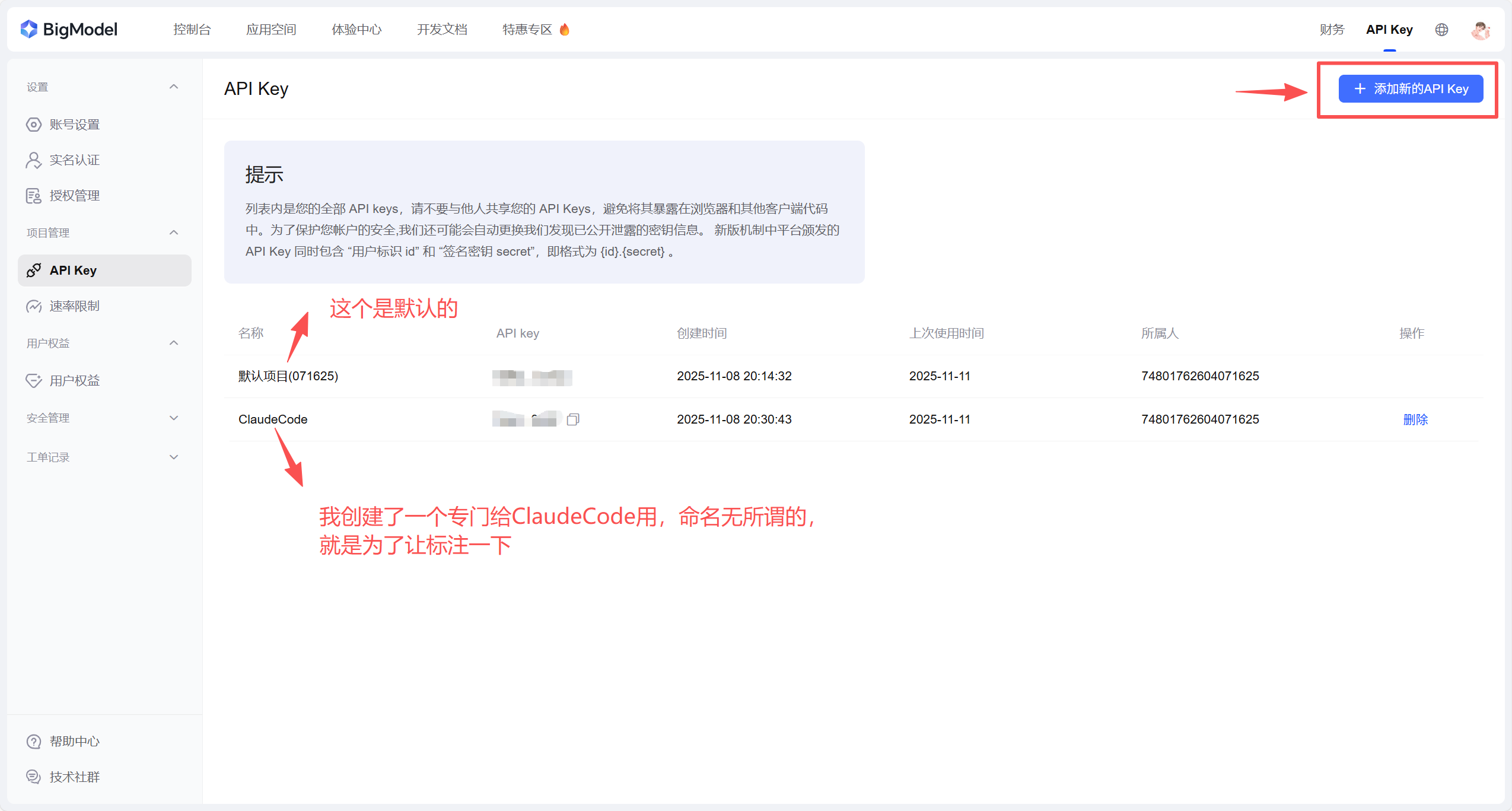Screen dimensions: 1512x811
Task: Click 添加新的API Key button
Action: [1411, 88]
